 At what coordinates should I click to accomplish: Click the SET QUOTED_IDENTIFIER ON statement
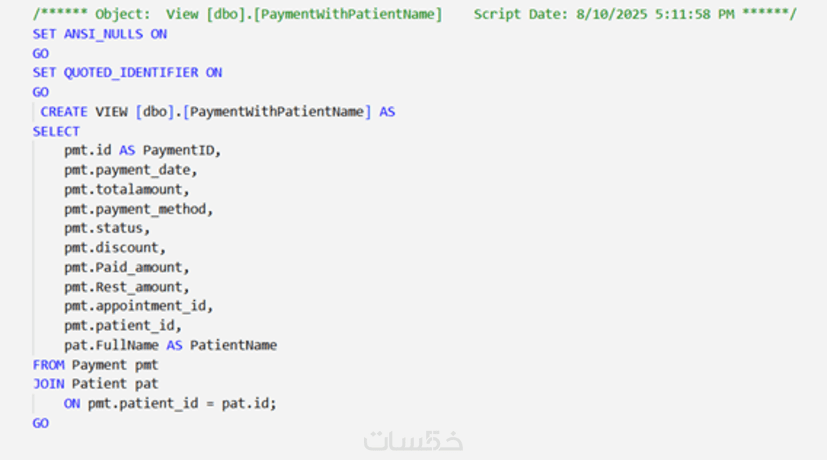127,73
